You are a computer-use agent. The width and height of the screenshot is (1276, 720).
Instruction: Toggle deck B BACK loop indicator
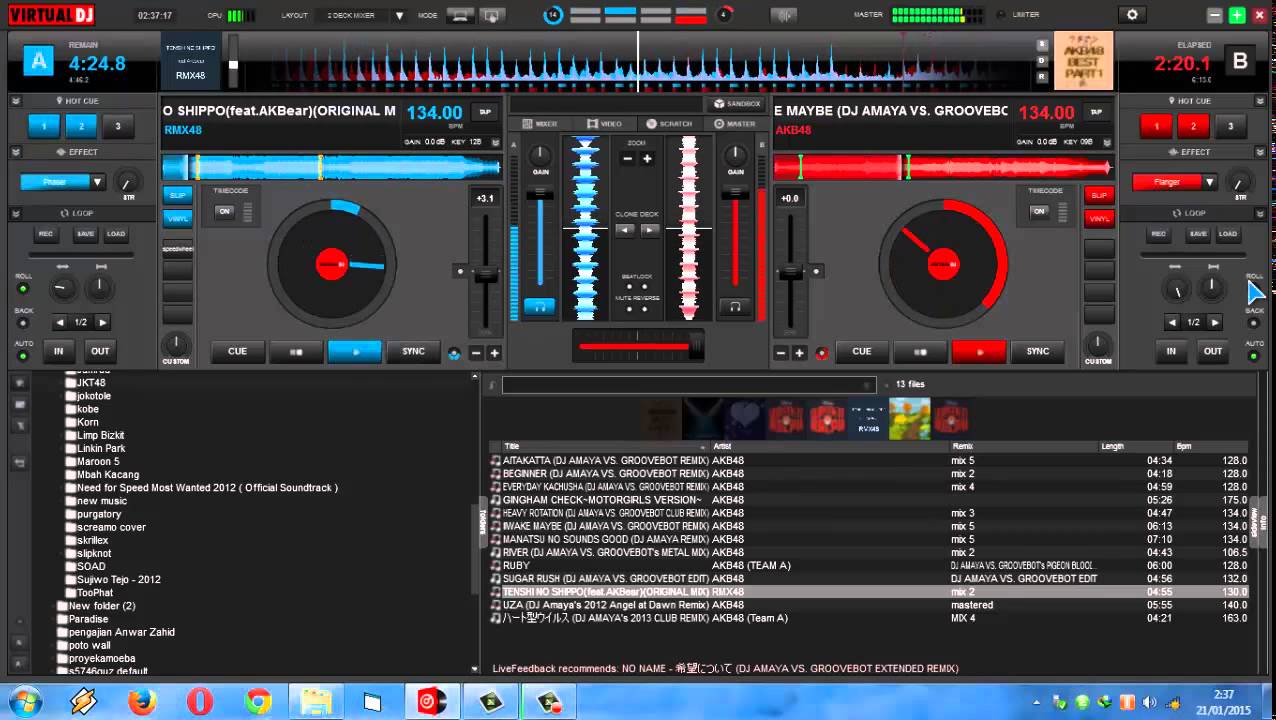[1253, 322]
